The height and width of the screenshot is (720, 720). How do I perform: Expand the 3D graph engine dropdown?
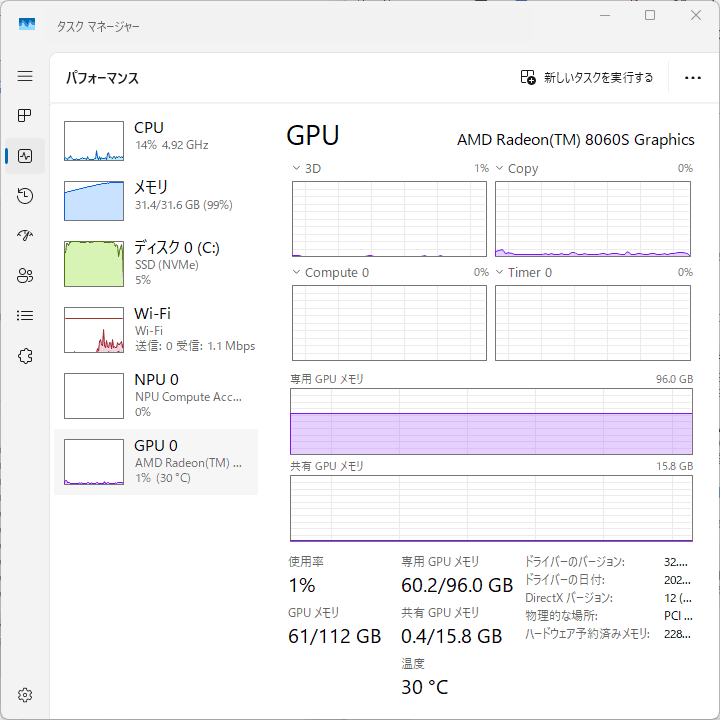(x=296, y=169)
